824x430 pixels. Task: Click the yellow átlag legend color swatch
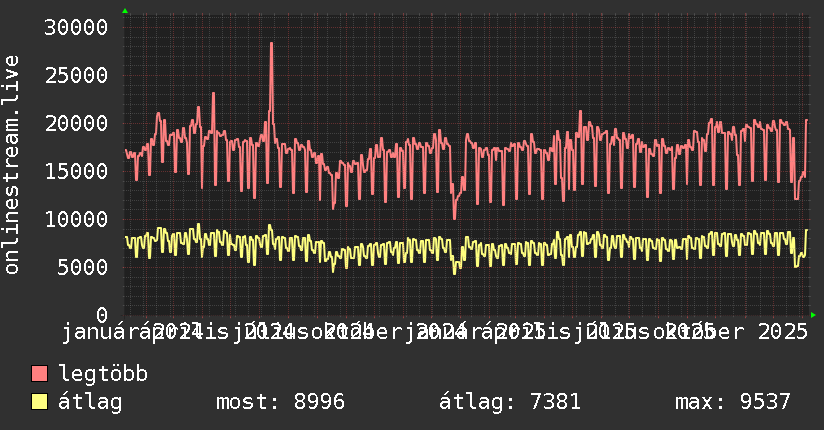[x=39, y=402]
